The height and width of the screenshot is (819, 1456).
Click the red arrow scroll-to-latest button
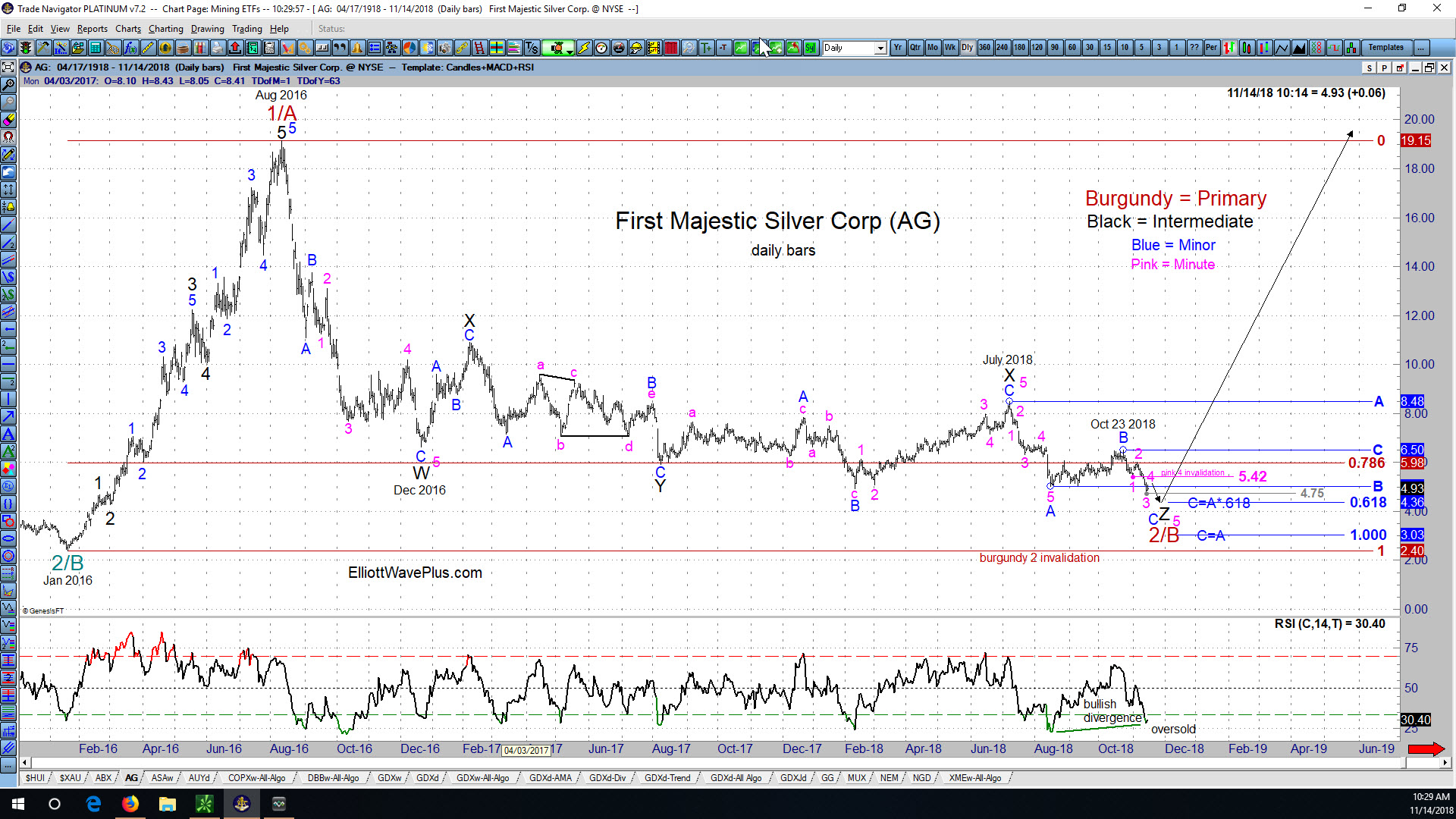click(1426, 749)
